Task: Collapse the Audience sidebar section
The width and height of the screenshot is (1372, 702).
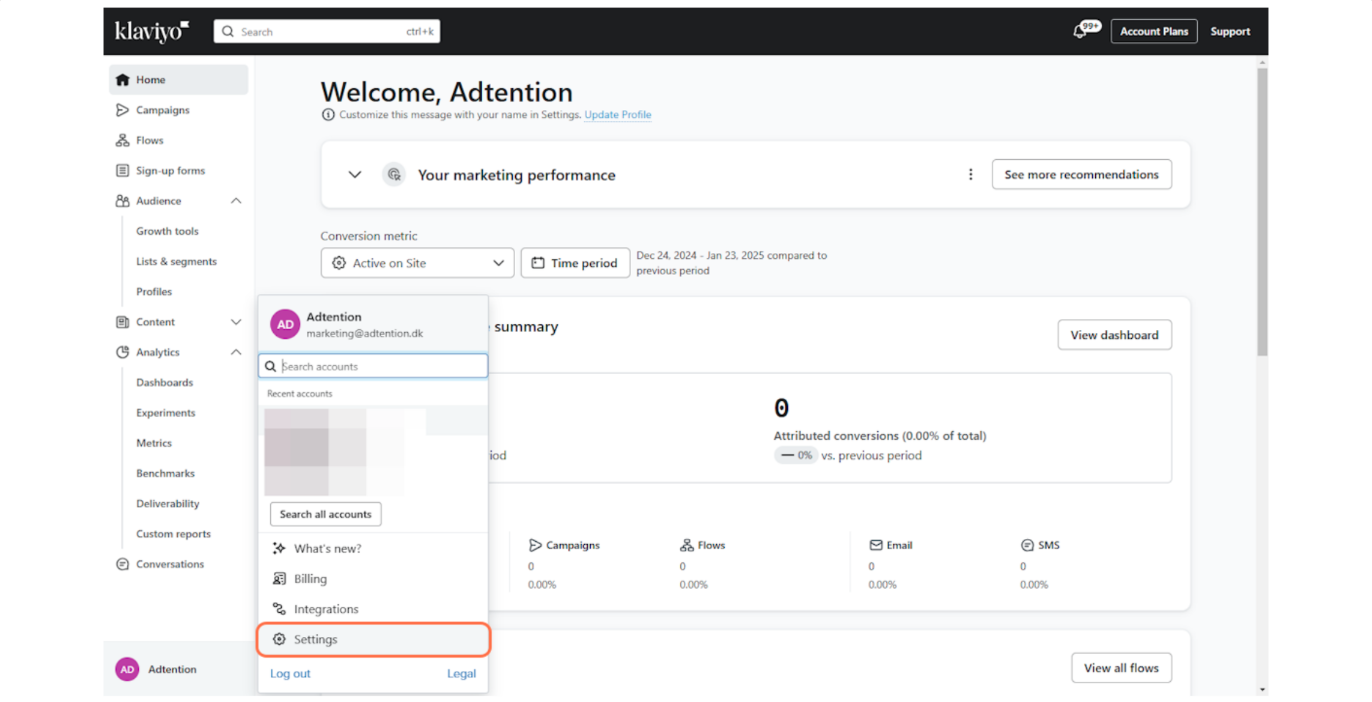Action: [x=236, y=201]
